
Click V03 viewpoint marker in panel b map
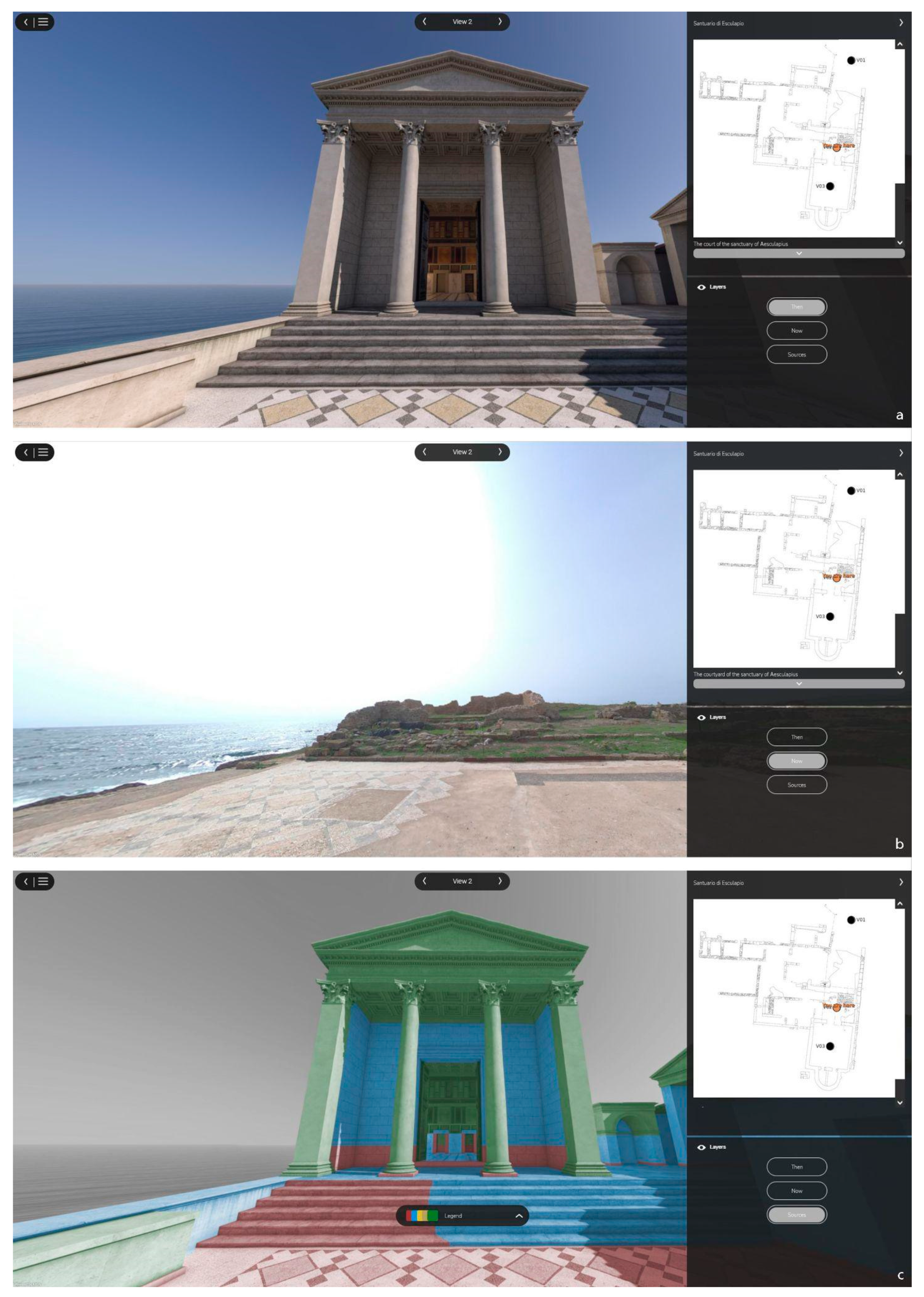[x=830, y=616]
